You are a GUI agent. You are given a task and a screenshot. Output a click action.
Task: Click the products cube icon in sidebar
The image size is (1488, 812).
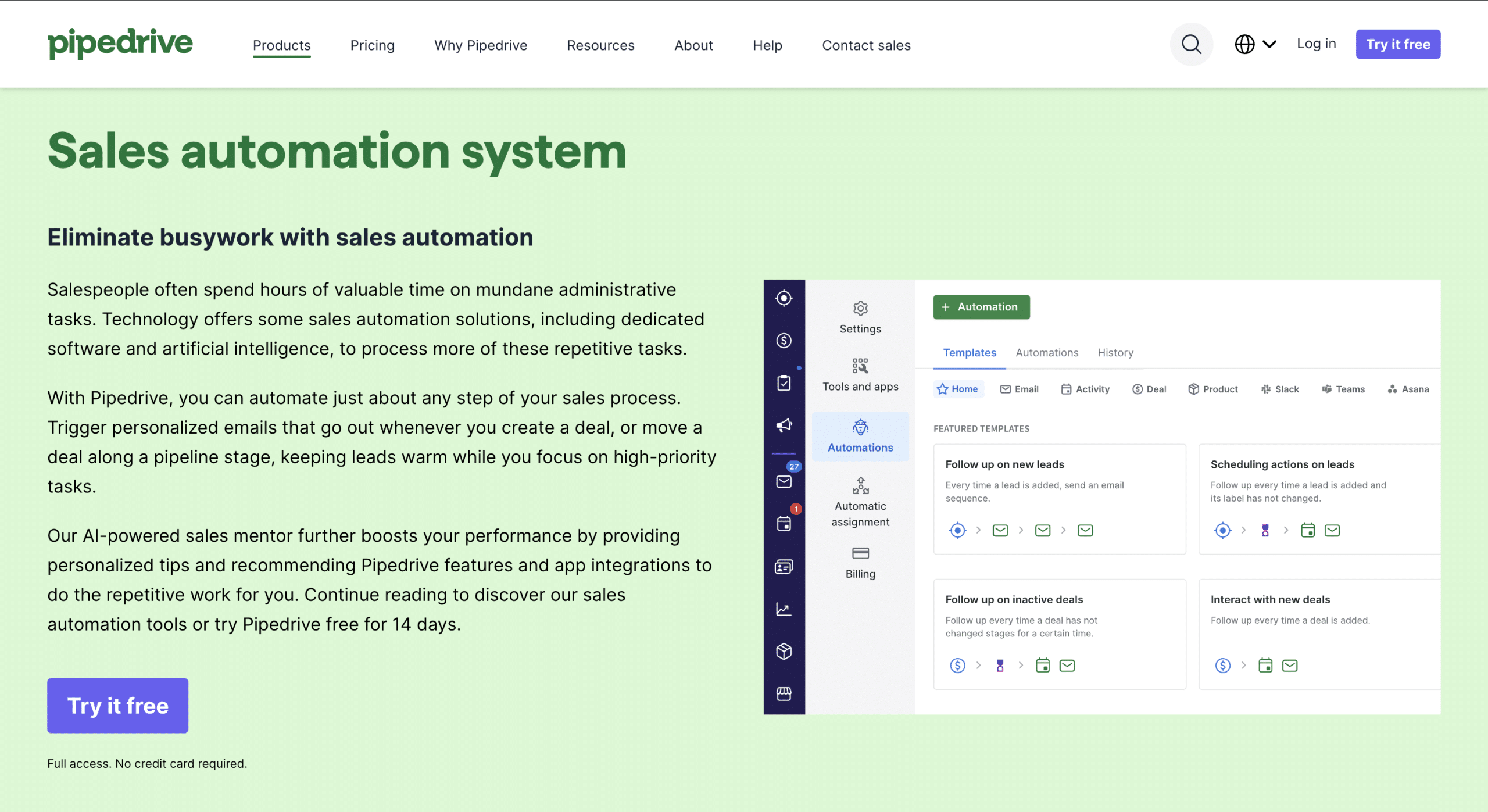[784, 651]
